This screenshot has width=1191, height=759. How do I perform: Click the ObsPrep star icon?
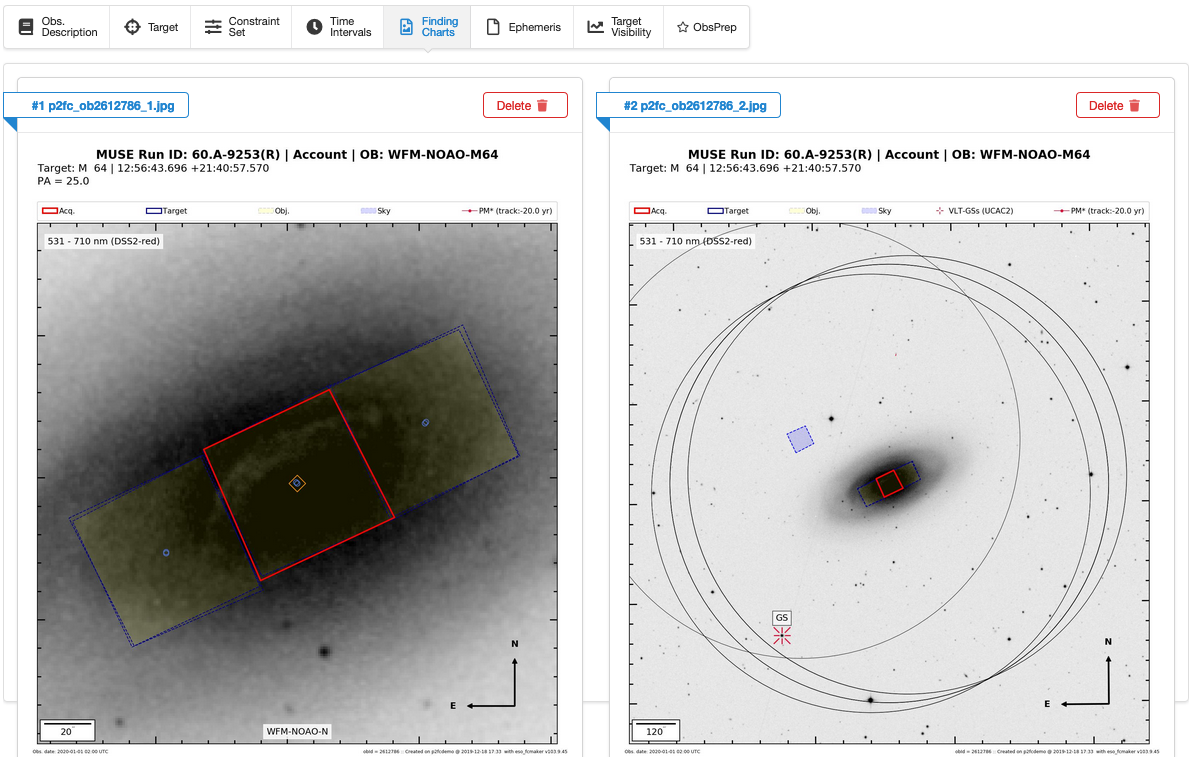coord(683,27)
